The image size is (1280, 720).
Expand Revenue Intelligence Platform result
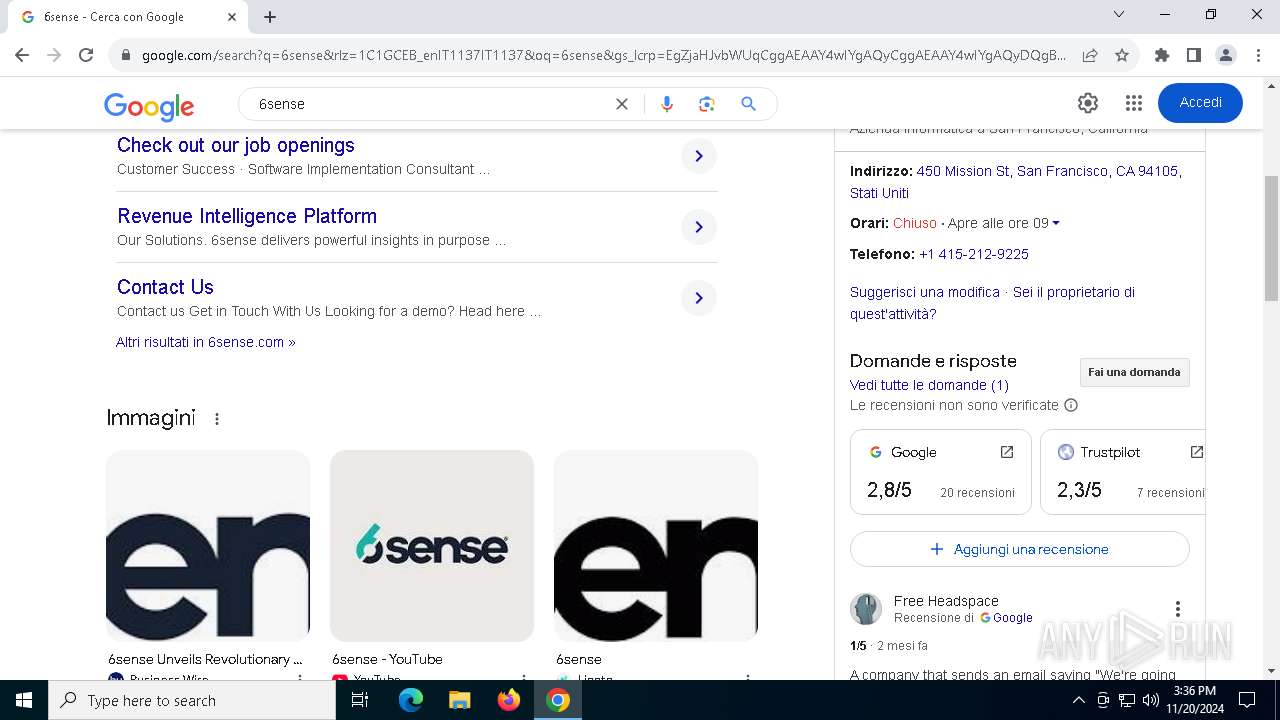[699, 227]
